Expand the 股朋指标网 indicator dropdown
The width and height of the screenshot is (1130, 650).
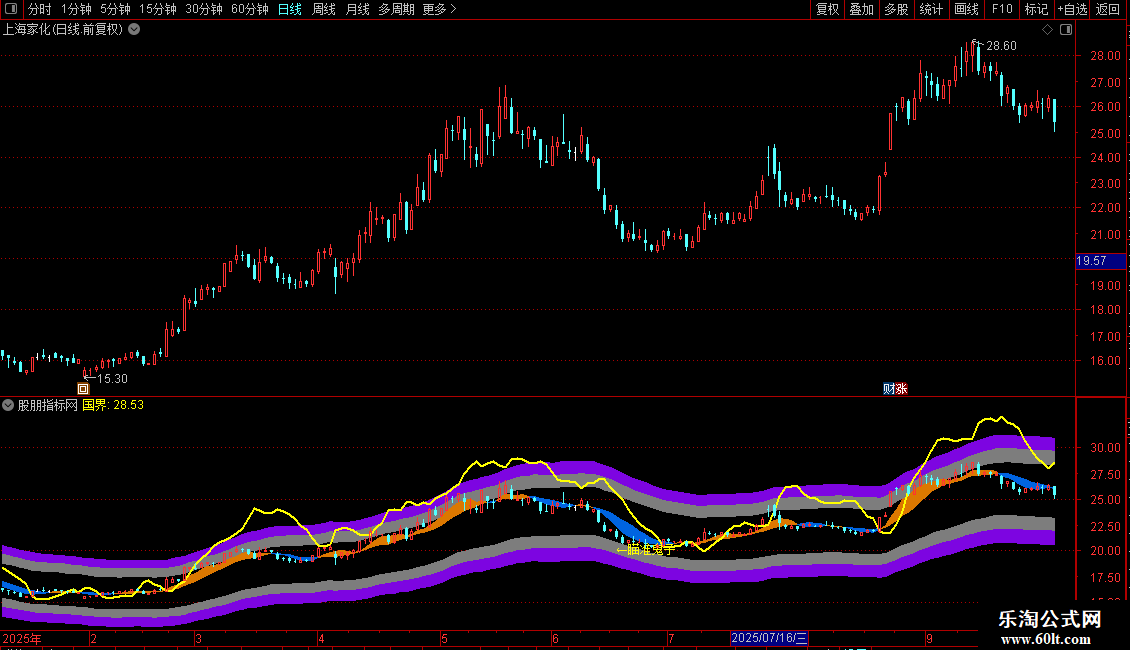pyautogui.click(x=8, y=405)
